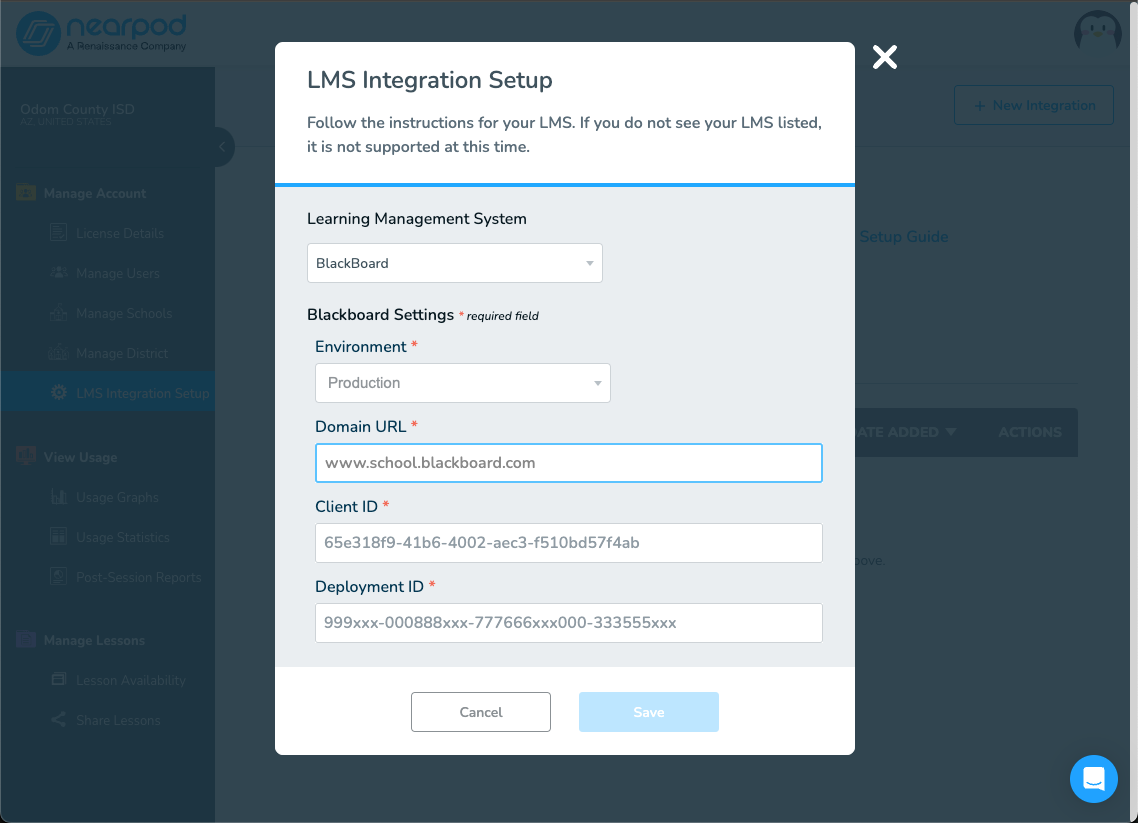Image resolution: width=1138 pixels, height=823 pixels.
Task: Open Usage Statistics page
Action: coord(123,537)
